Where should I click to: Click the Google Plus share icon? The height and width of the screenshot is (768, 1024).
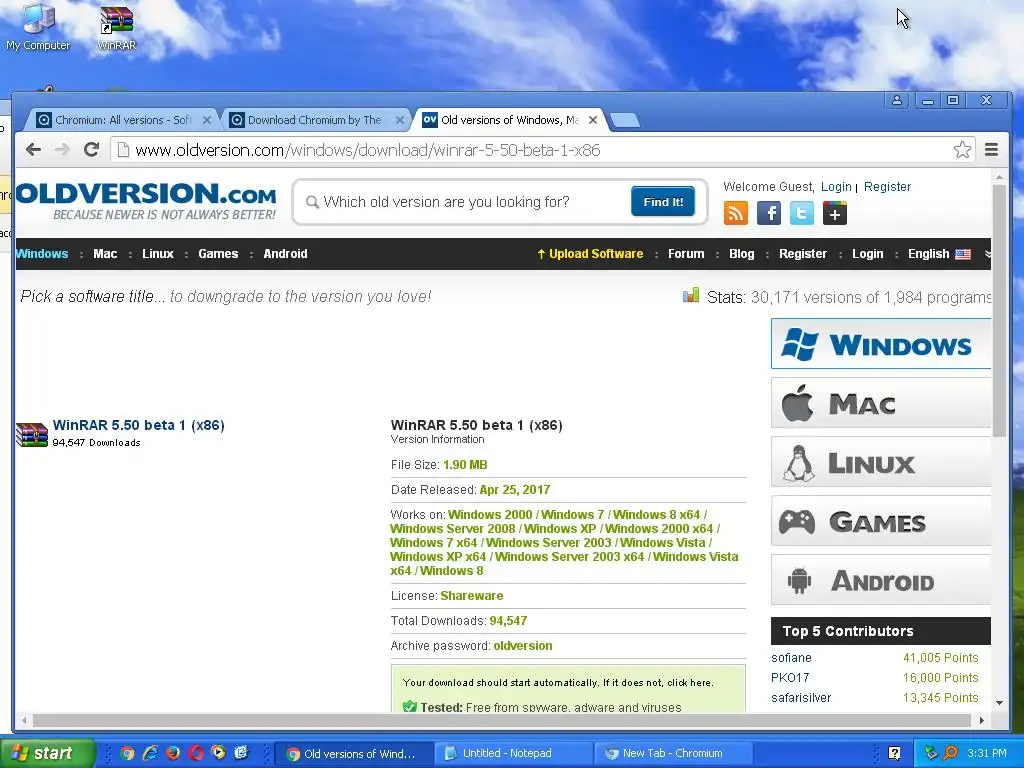click(835, 213)
